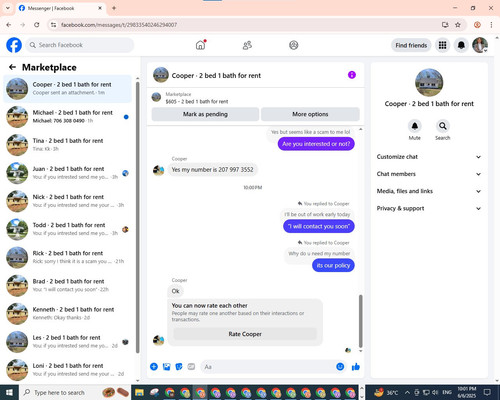Open Chrome three-dot menu
Image resolution: width=500 pixels, height=400 pixels.
coord(491,25)
